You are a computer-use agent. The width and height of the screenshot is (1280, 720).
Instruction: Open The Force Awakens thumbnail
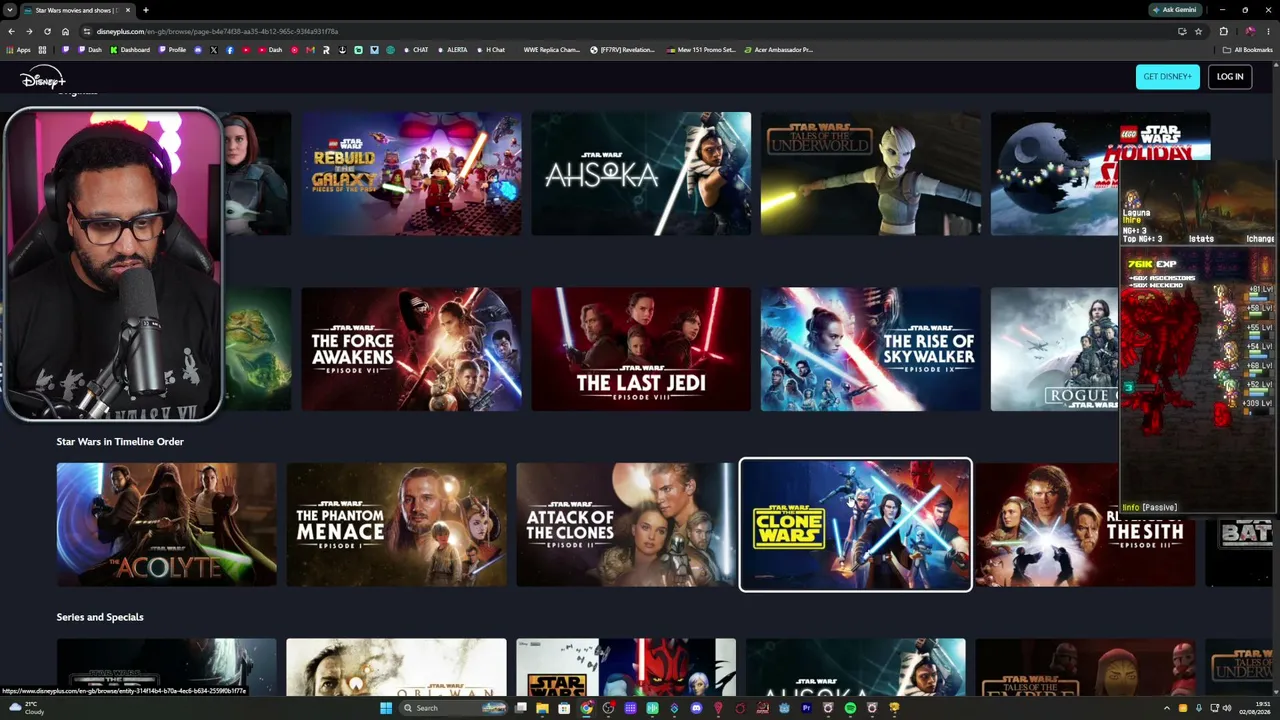pyautogui.click(x=411, y=349)
